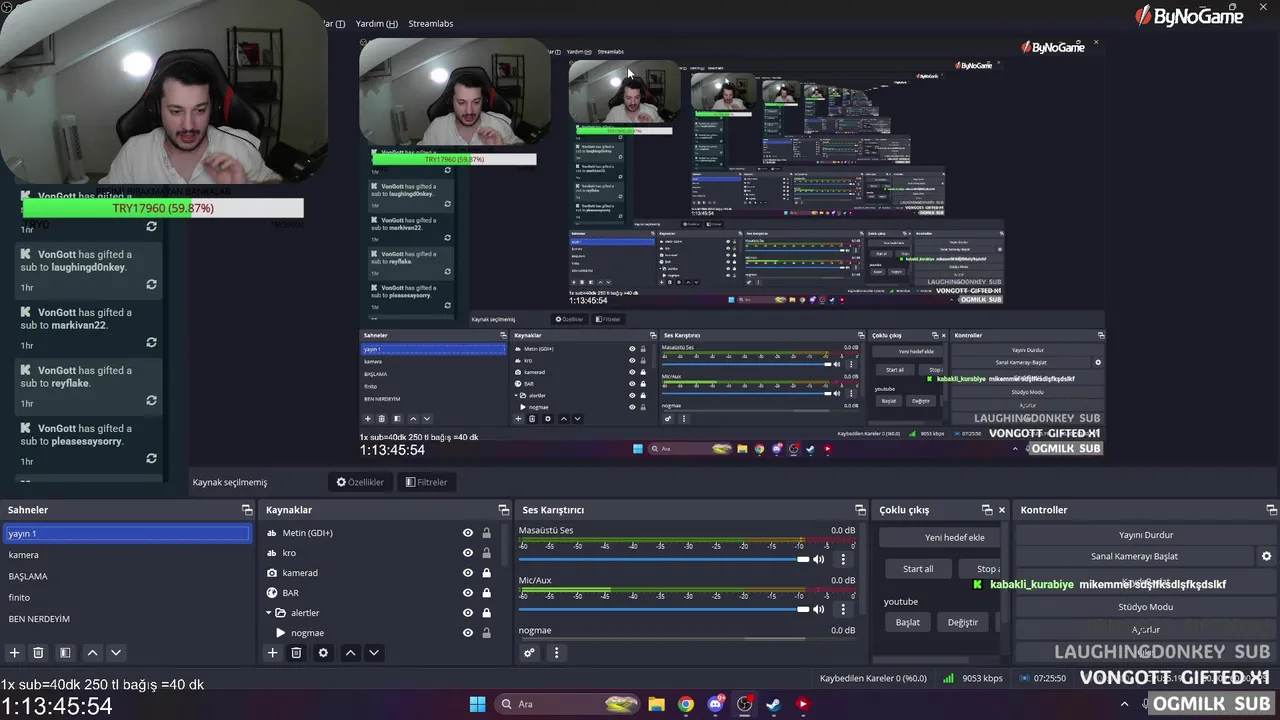
Task: Undock the Çoklu çıkış panel
Action: point(987,510)
